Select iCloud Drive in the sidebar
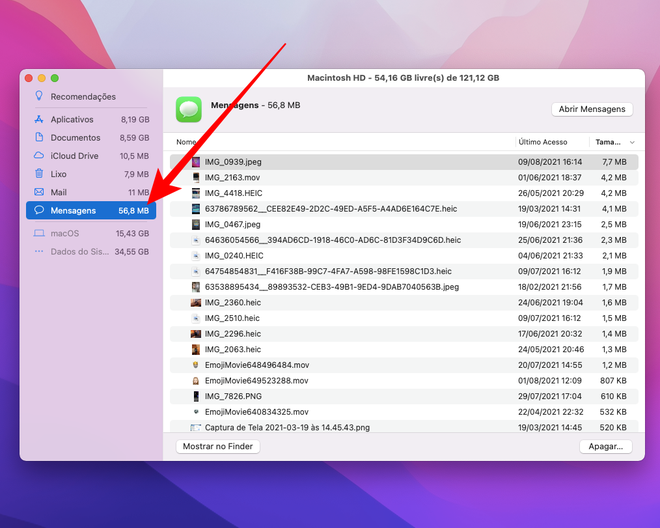The width and height of the screenshot is (660, 528). [91, 155]
